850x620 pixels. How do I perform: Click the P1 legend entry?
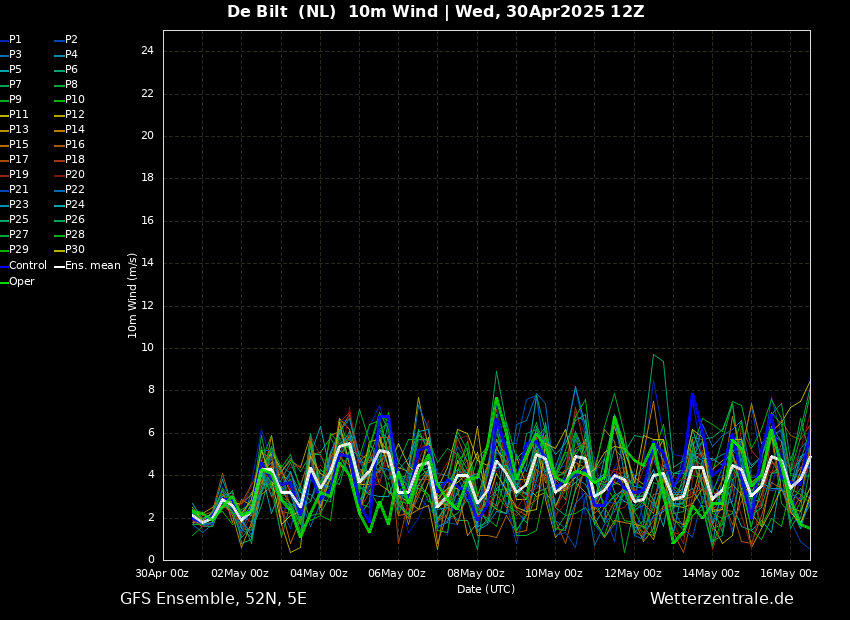15,40
